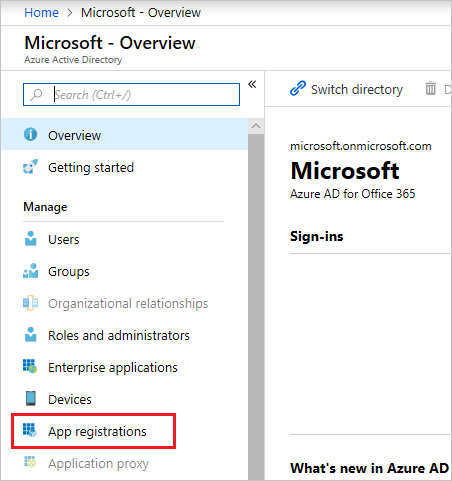Select Overview in the sidebar
This screenshot has height=481, width=452.
pos(124,135)
